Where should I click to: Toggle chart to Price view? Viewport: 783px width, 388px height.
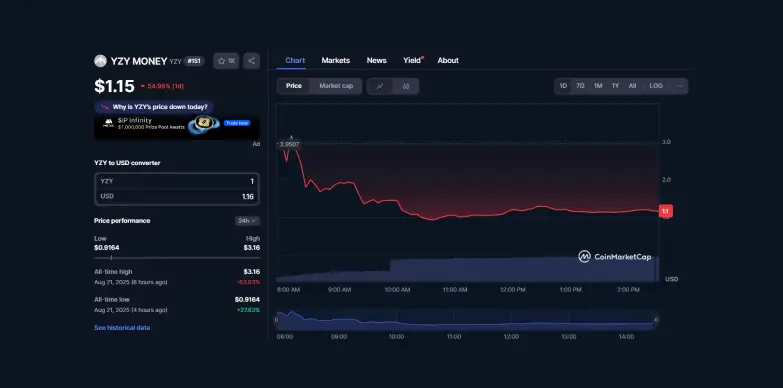pos(294,86)
